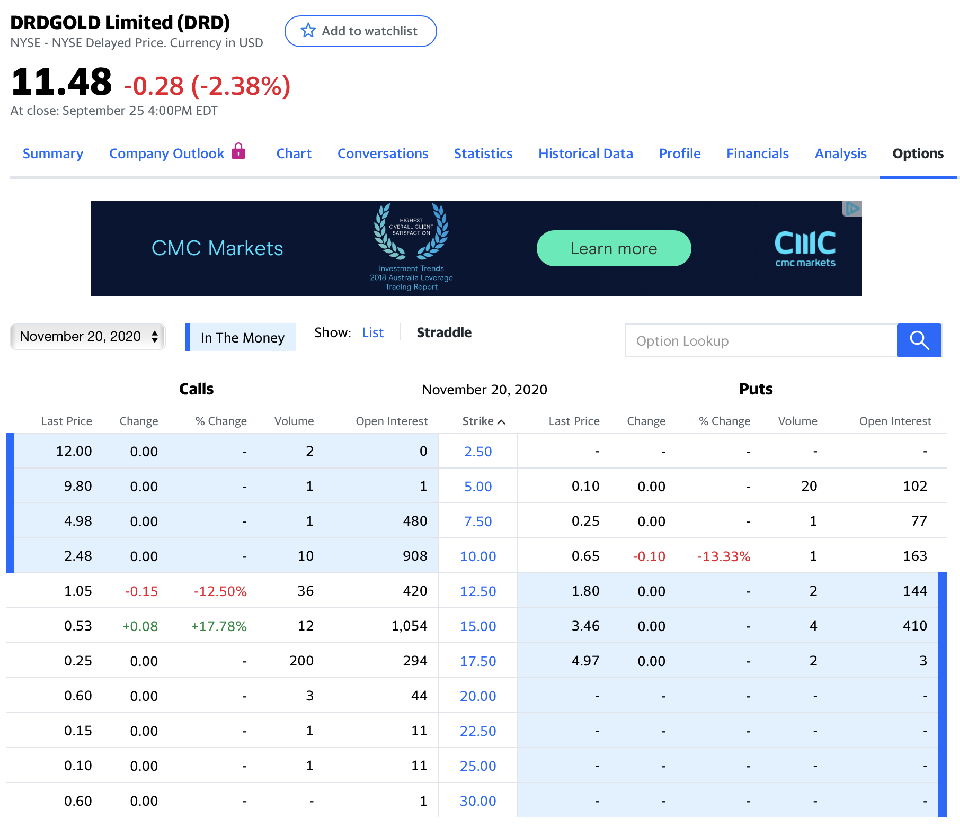Switch to List view
This screenshot has width=960, height=829.
[x=373, y=333]
